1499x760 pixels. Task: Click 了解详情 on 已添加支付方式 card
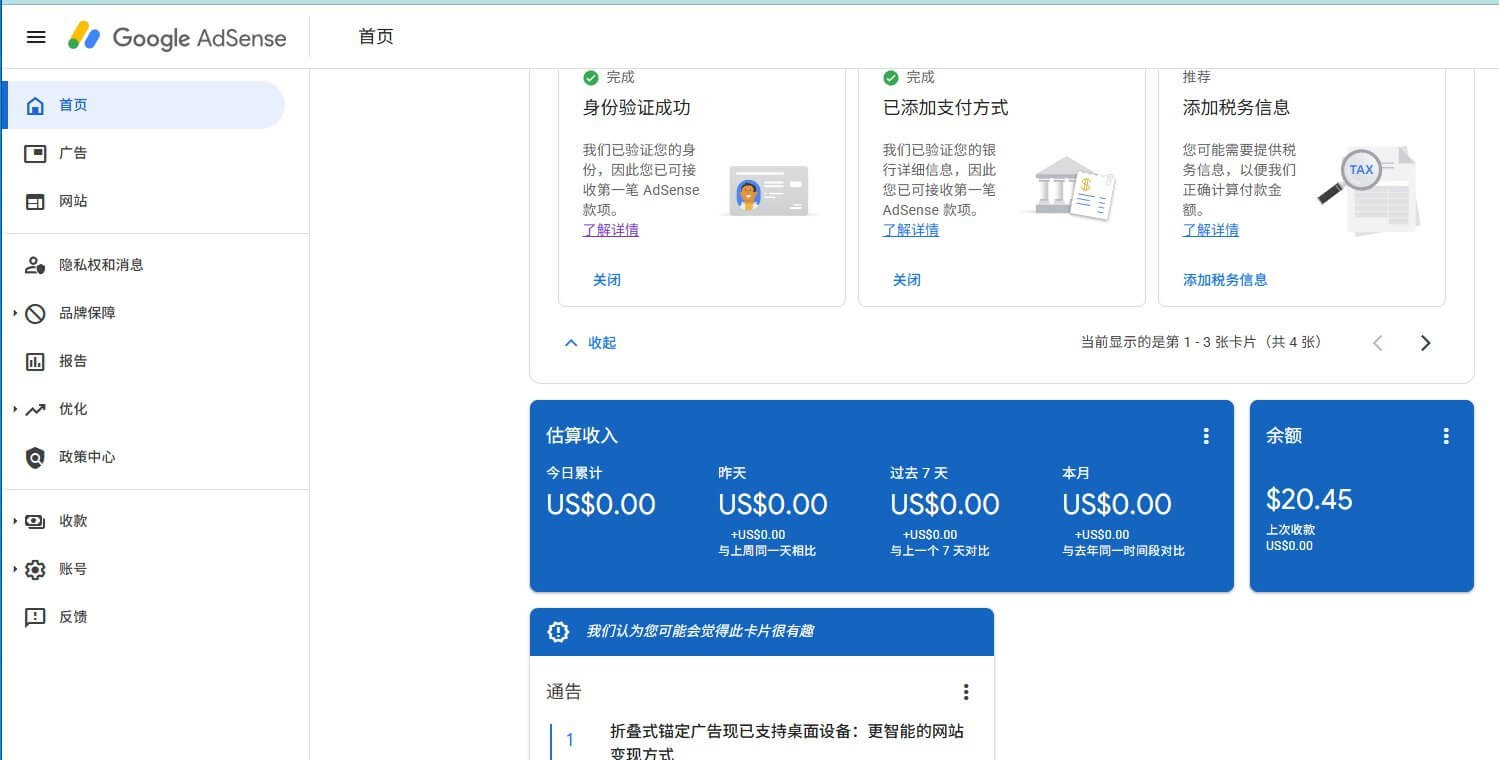[911, 230]
